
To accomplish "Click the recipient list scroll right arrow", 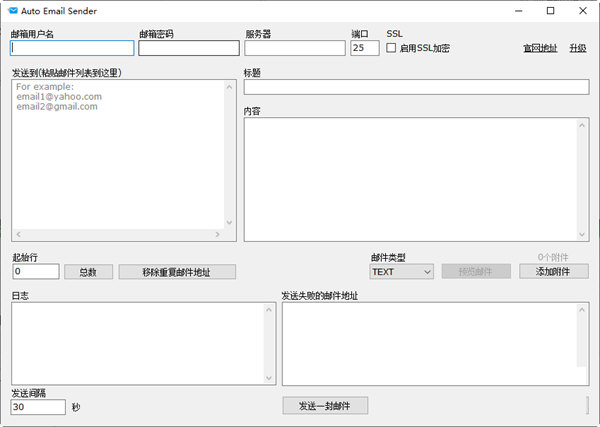I will click(x=218, y=234).
